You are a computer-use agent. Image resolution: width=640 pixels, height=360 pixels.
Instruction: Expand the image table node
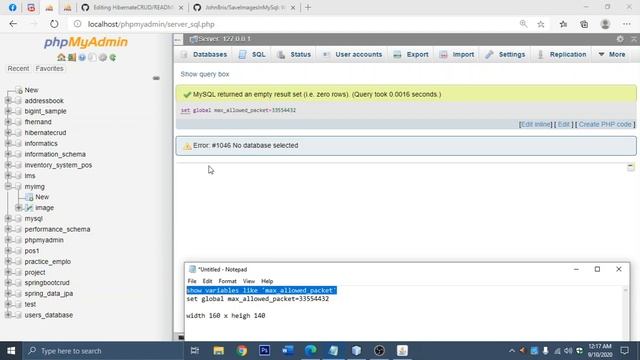coord(18,208)
